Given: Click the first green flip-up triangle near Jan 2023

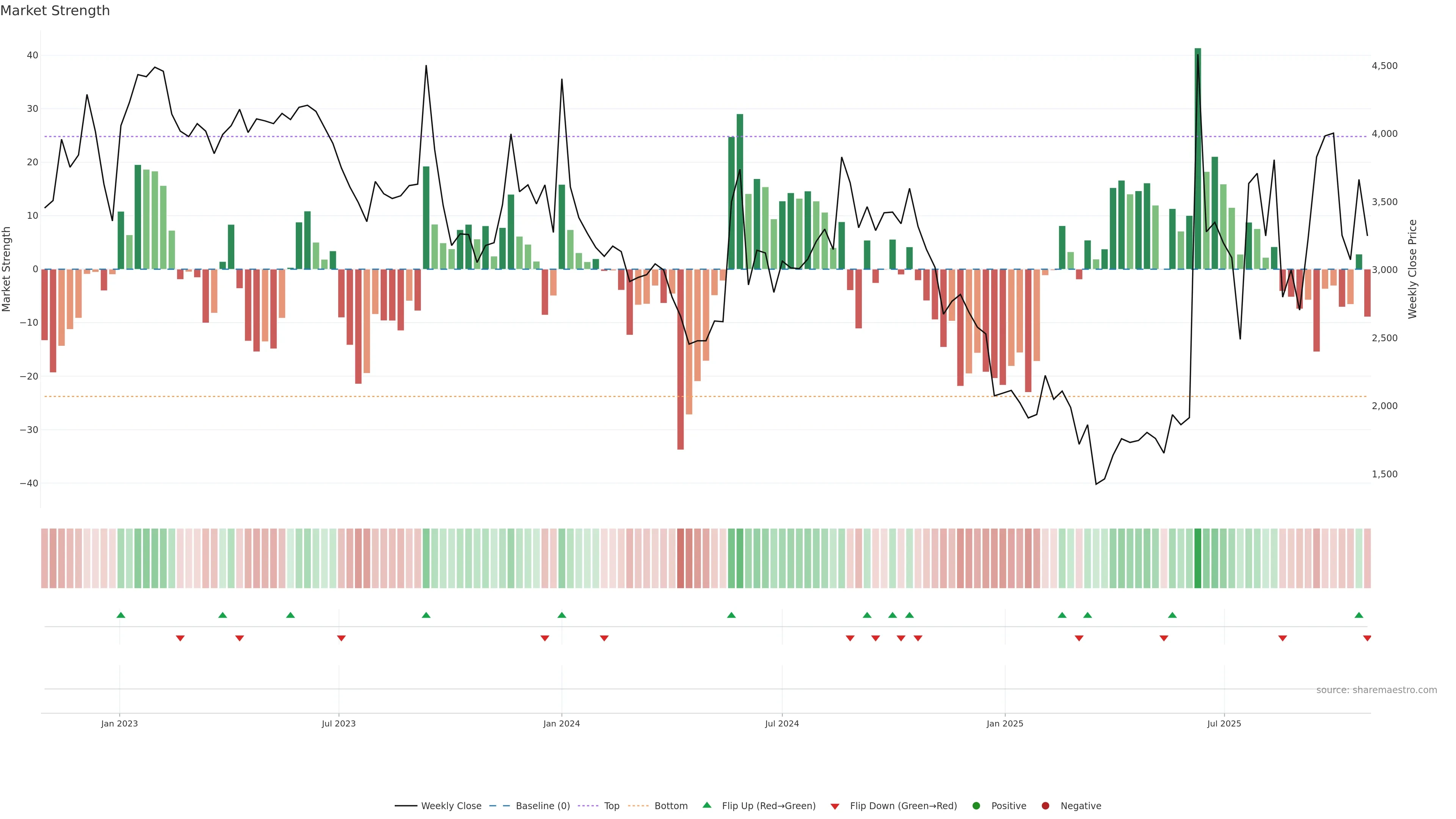Looking at the screenshot, I should [x=121, y=615].
